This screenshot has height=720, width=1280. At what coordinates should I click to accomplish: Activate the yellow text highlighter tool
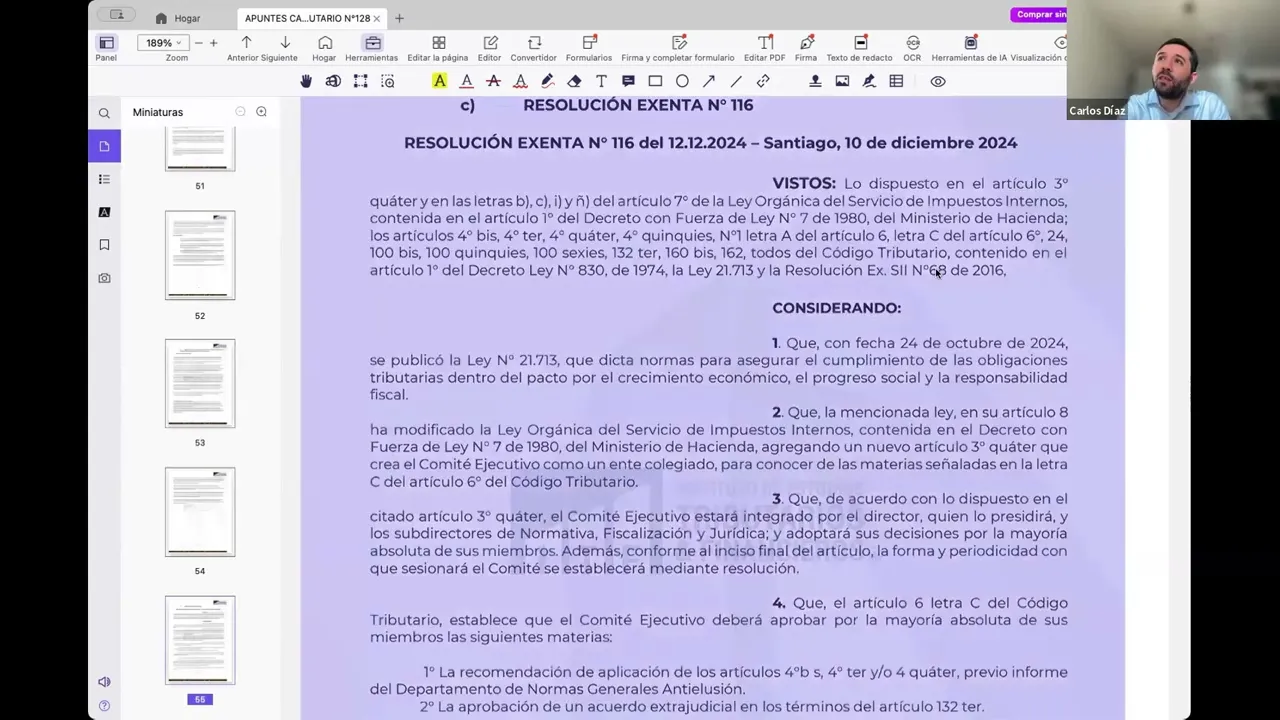coord(440,81)
